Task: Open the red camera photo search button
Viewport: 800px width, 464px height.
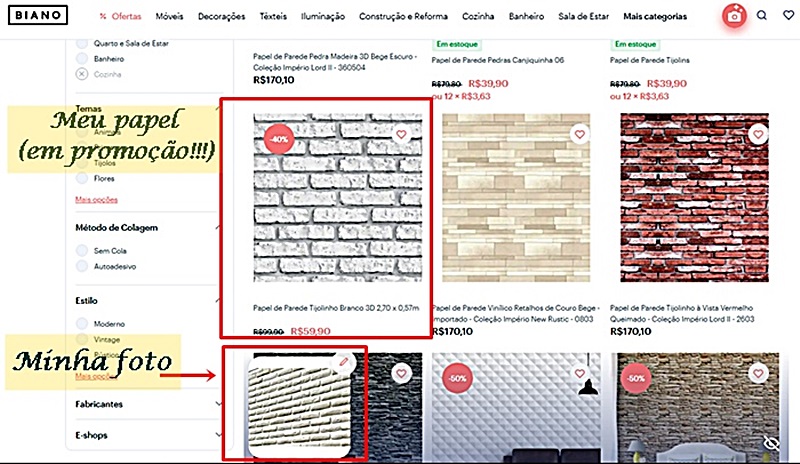Action: coord(734,16)
